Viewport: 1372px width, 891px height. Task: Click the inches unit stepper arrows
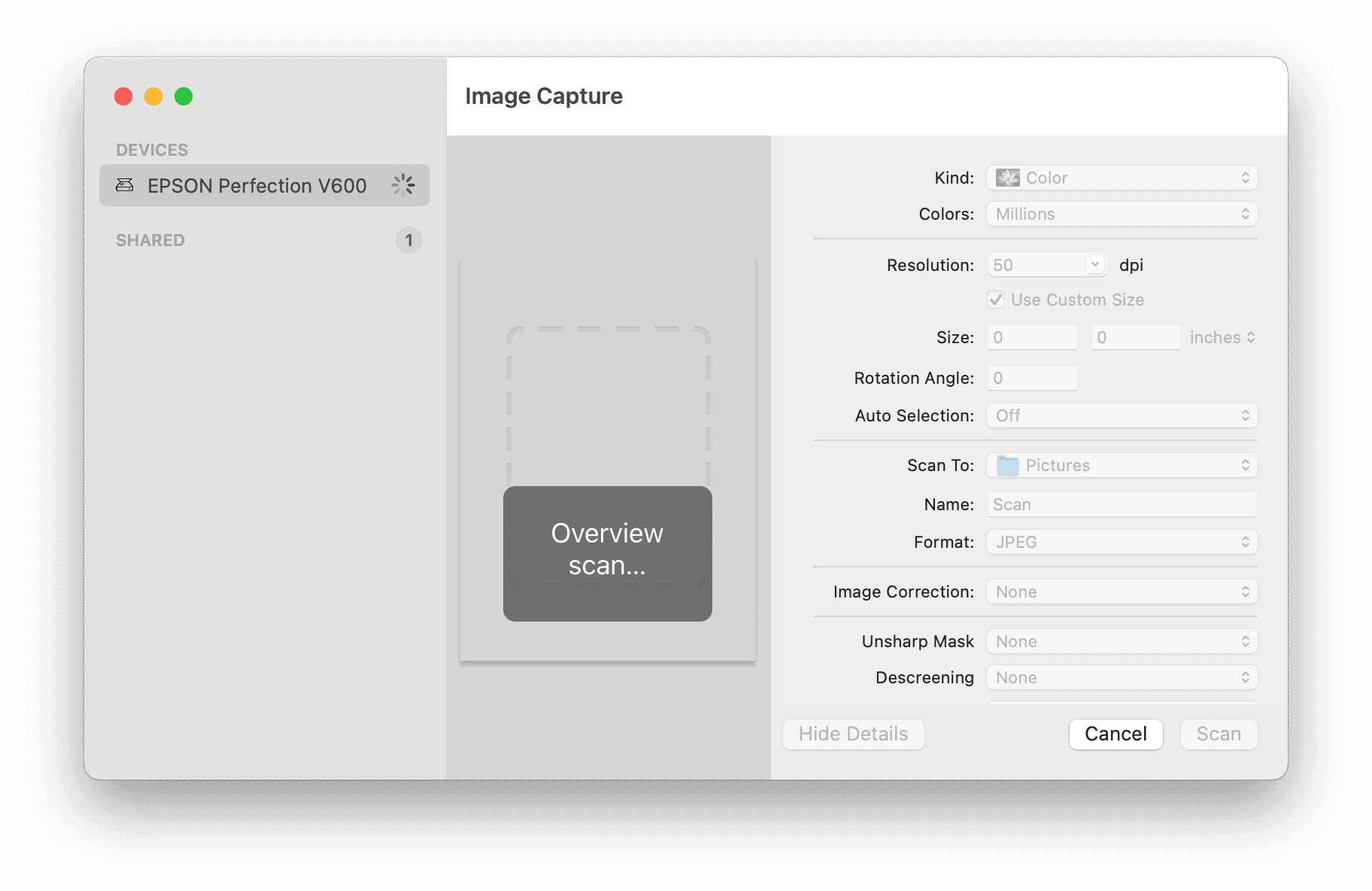tap(1250, 337)
